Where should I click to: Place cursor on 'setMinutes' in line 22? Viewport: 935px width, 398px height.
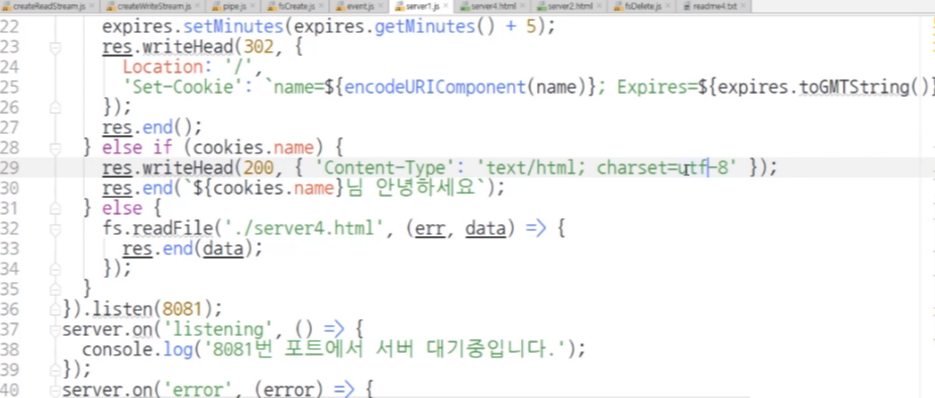232,27
